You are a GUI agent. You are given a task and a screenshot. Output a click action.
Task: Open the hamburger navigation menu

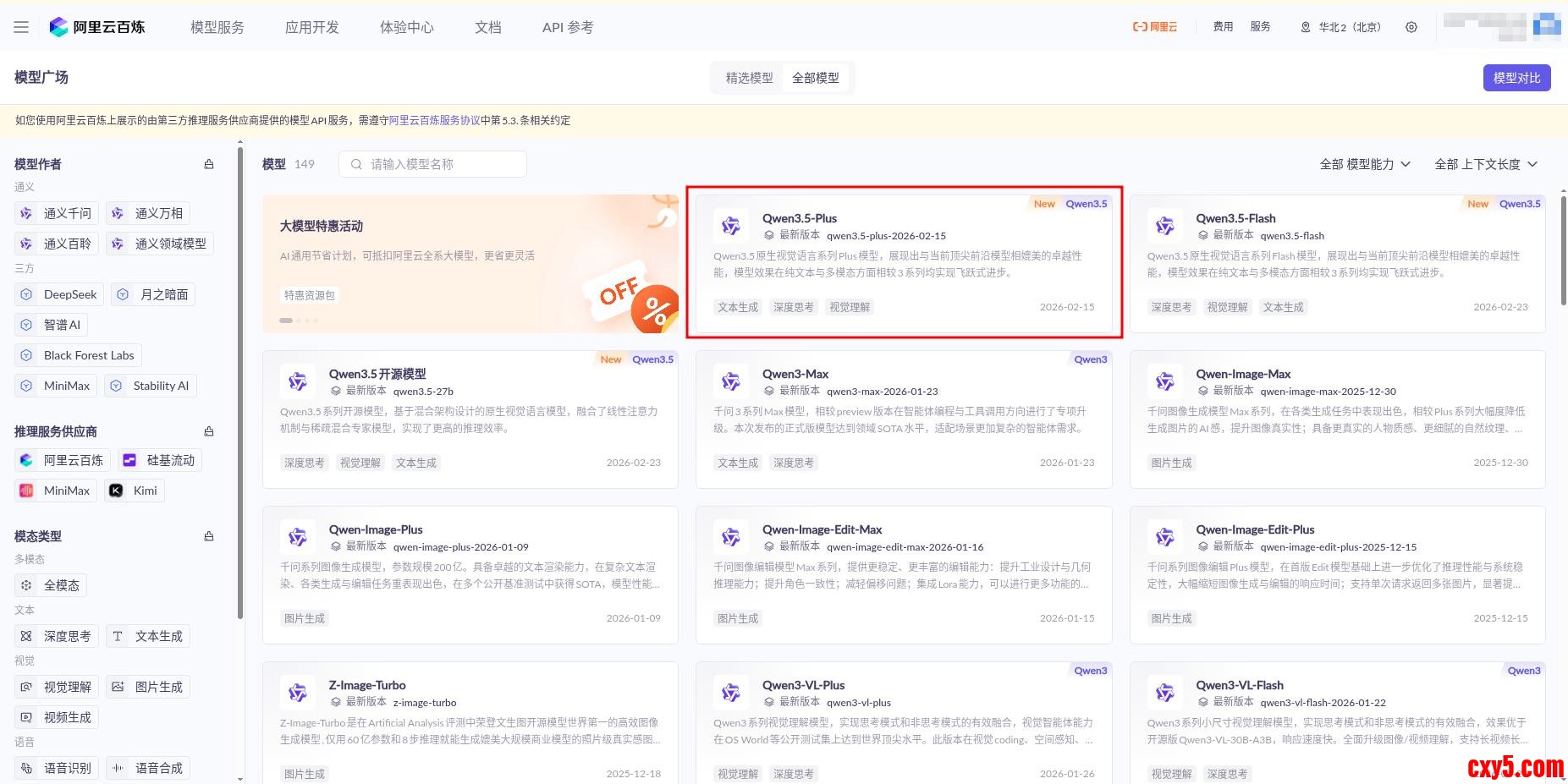(21, 27)
